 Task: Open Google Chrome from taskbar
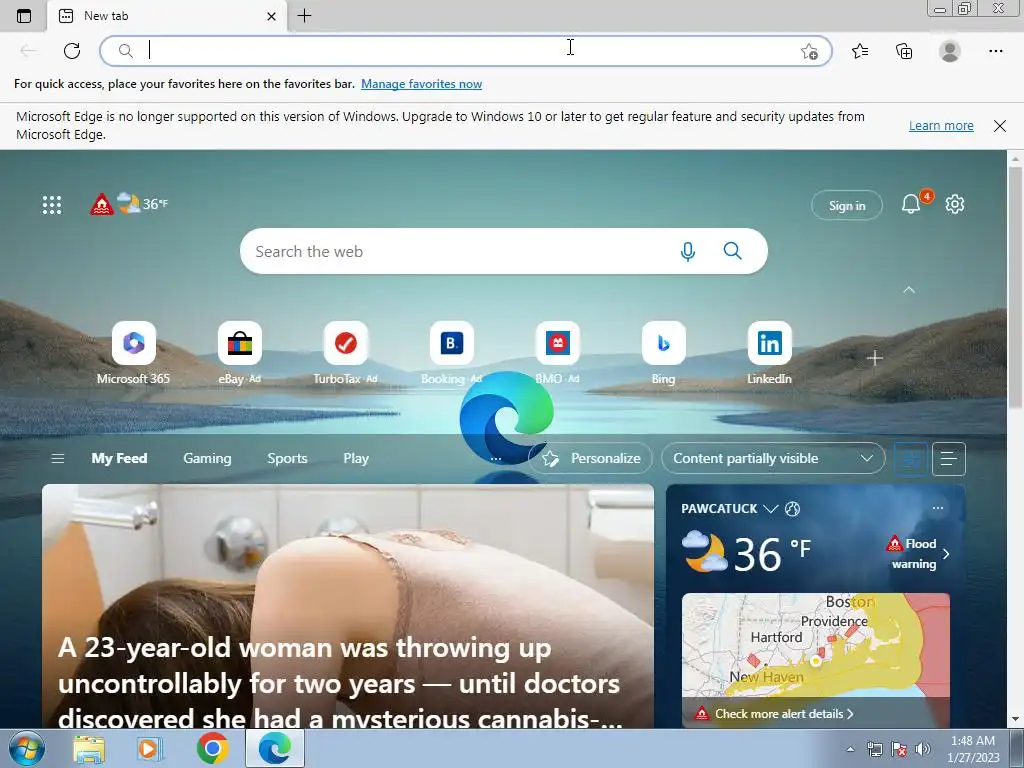pyautogui.click(x=212, y=748)
